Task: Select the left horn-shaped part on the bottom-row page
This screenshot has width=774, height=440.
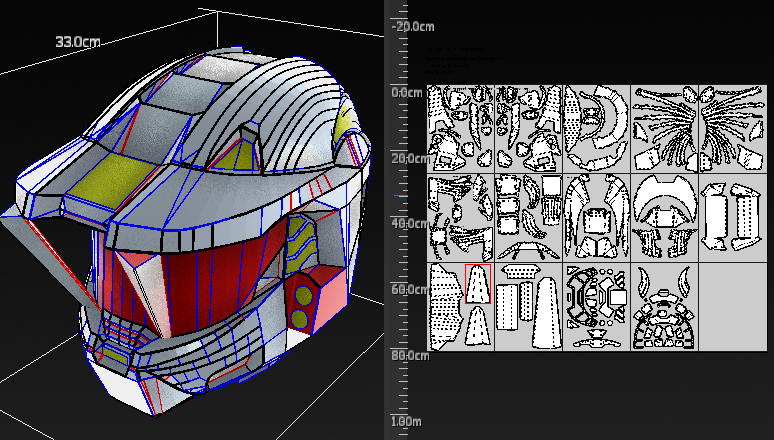Action: click(x=643, y=280)
